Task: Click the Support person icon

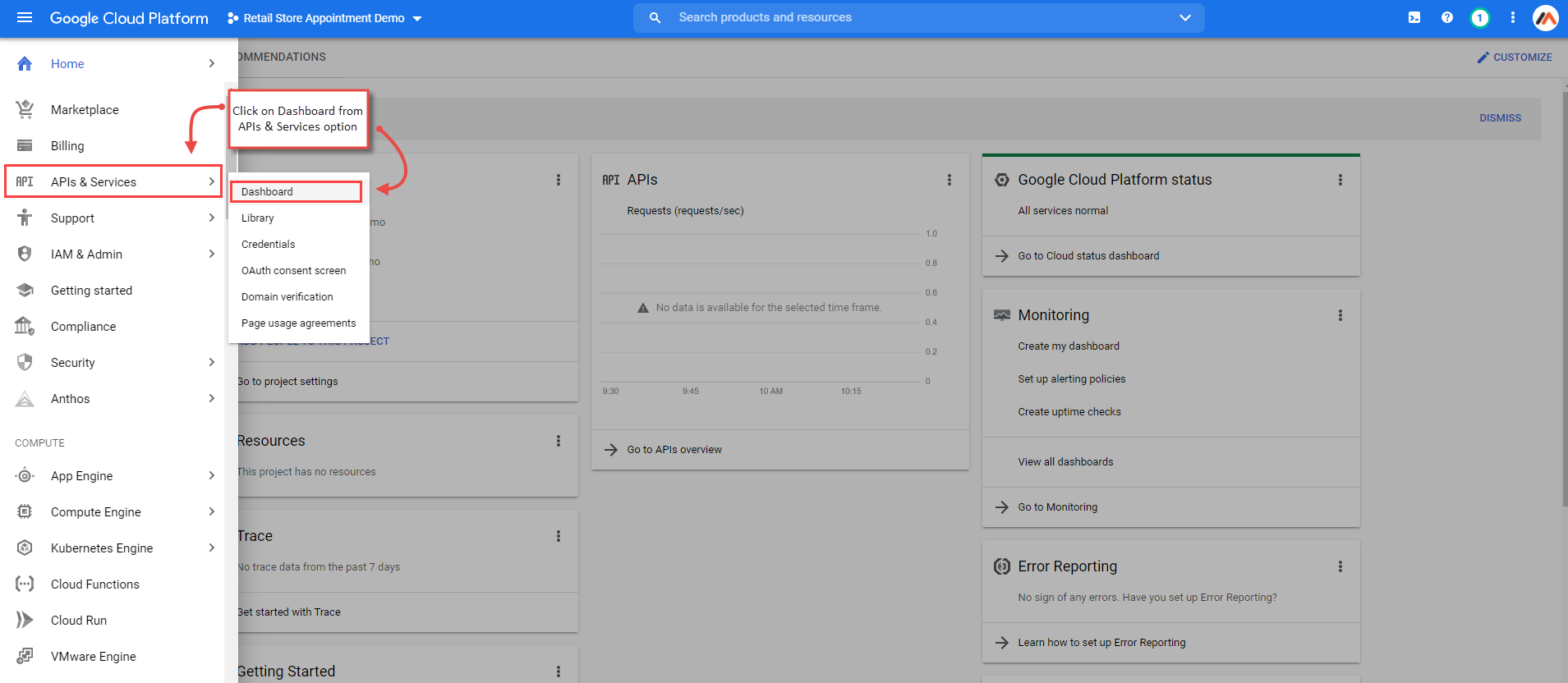Action: click(x=25, y=218)
